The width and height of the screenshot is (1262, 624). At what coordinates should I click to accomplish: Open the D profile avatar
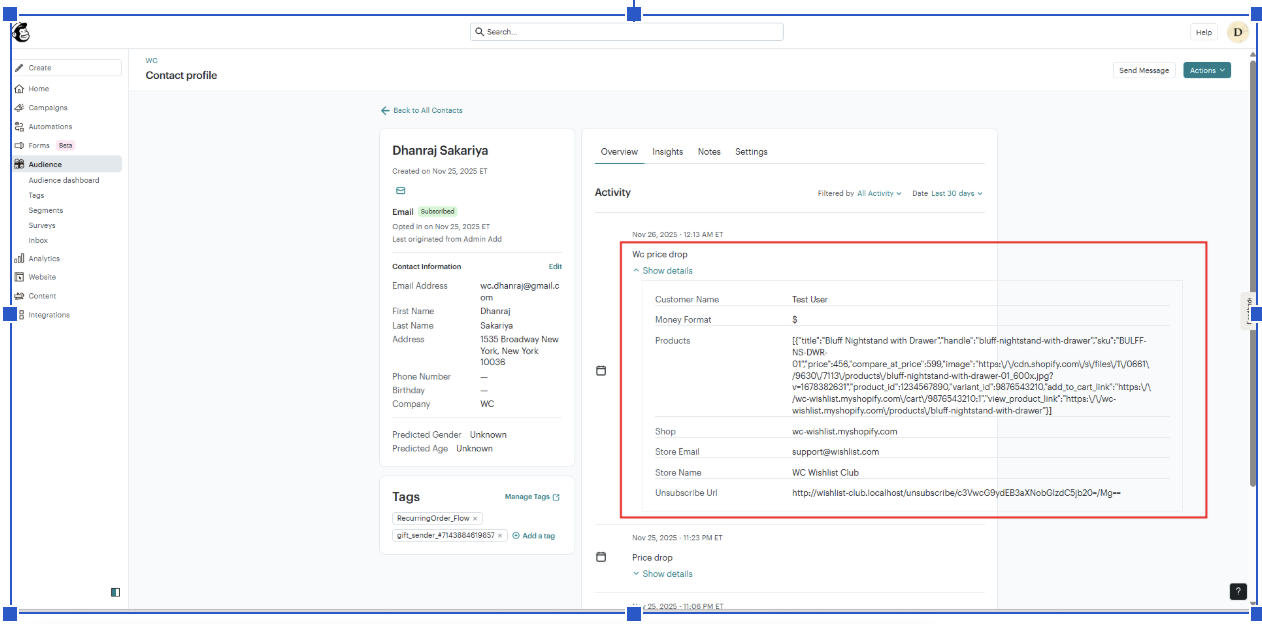(1238, 32)
